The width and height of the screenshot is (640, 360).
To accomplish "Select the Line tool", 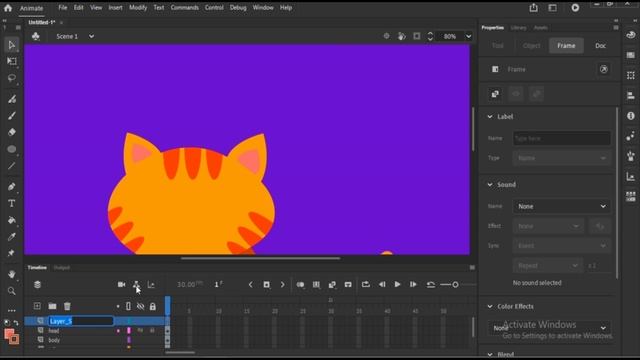I will (11, 166).
